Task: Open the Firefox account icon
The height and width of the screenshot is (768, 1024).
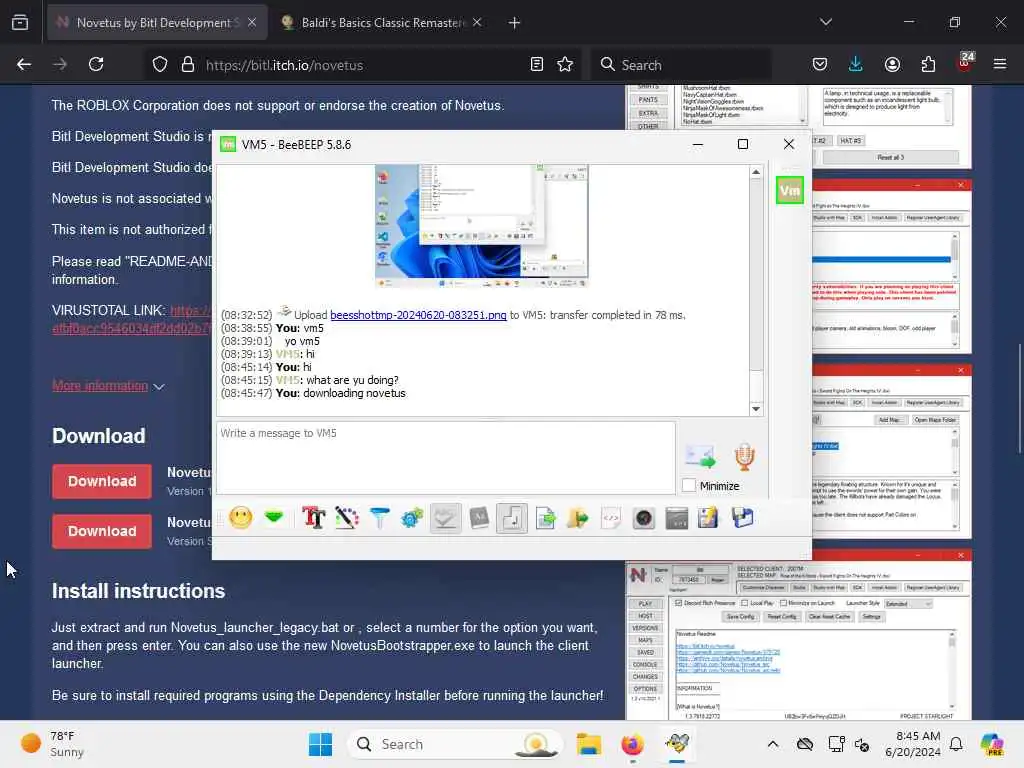Action: 892,65
